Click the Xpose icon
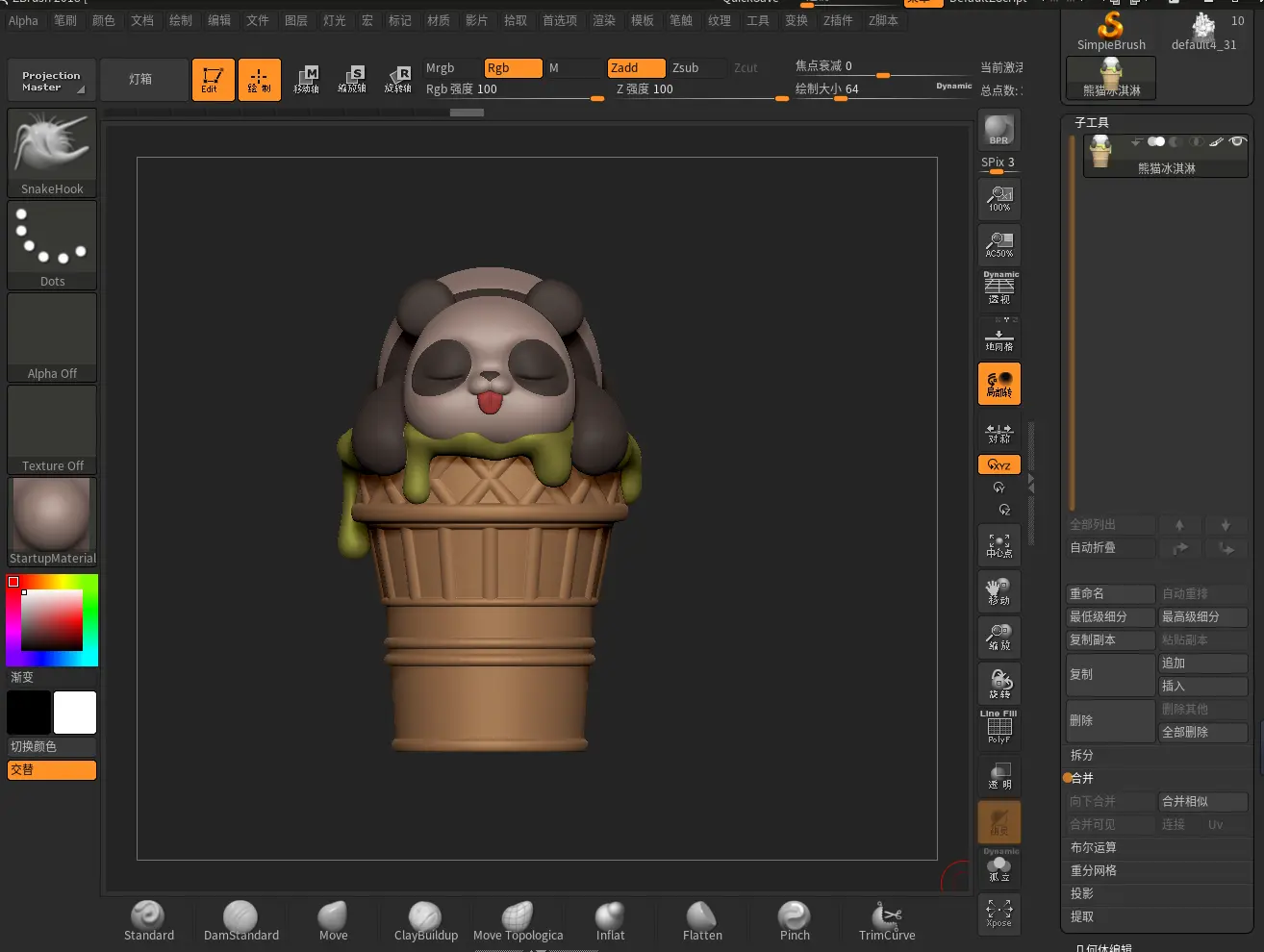 tap(999, 913)
